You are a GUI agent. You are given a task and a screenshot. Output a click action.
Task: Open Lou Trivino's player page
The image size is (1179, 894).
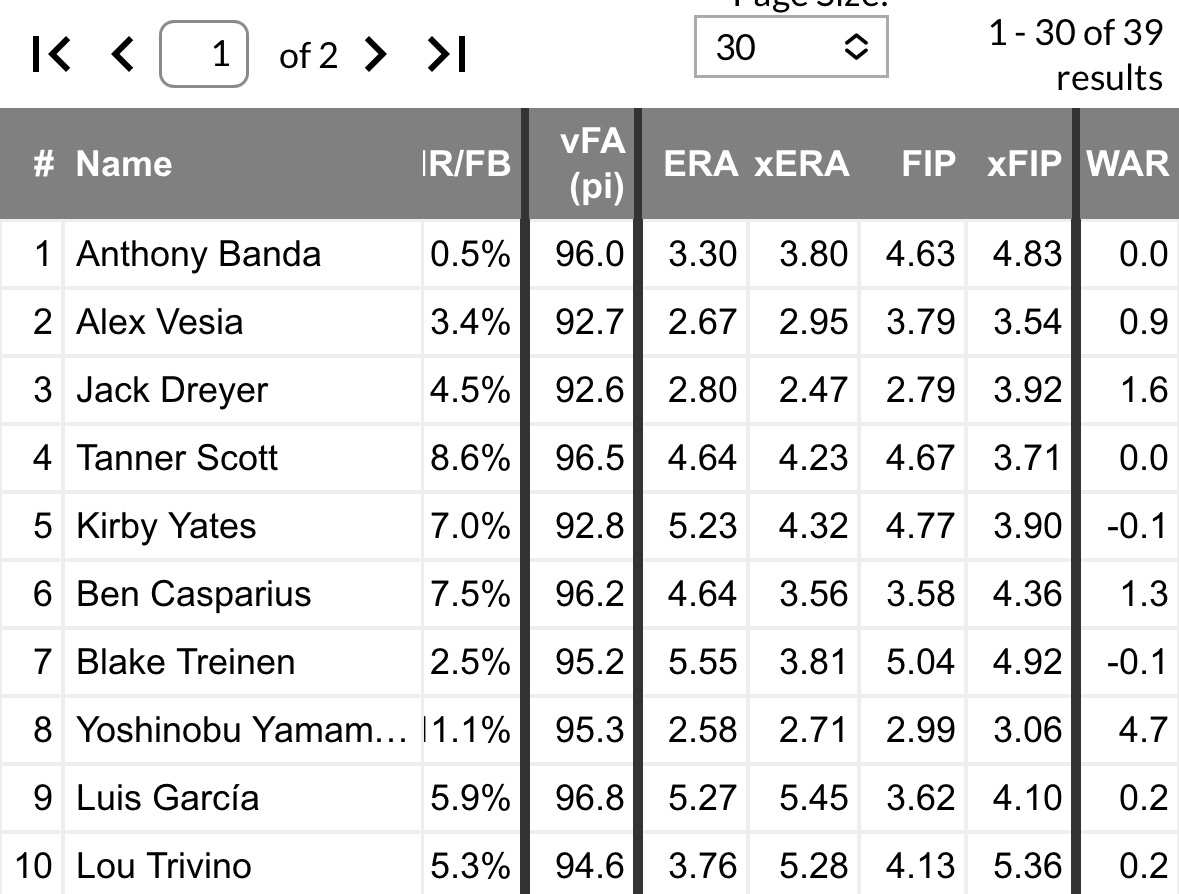163,866
